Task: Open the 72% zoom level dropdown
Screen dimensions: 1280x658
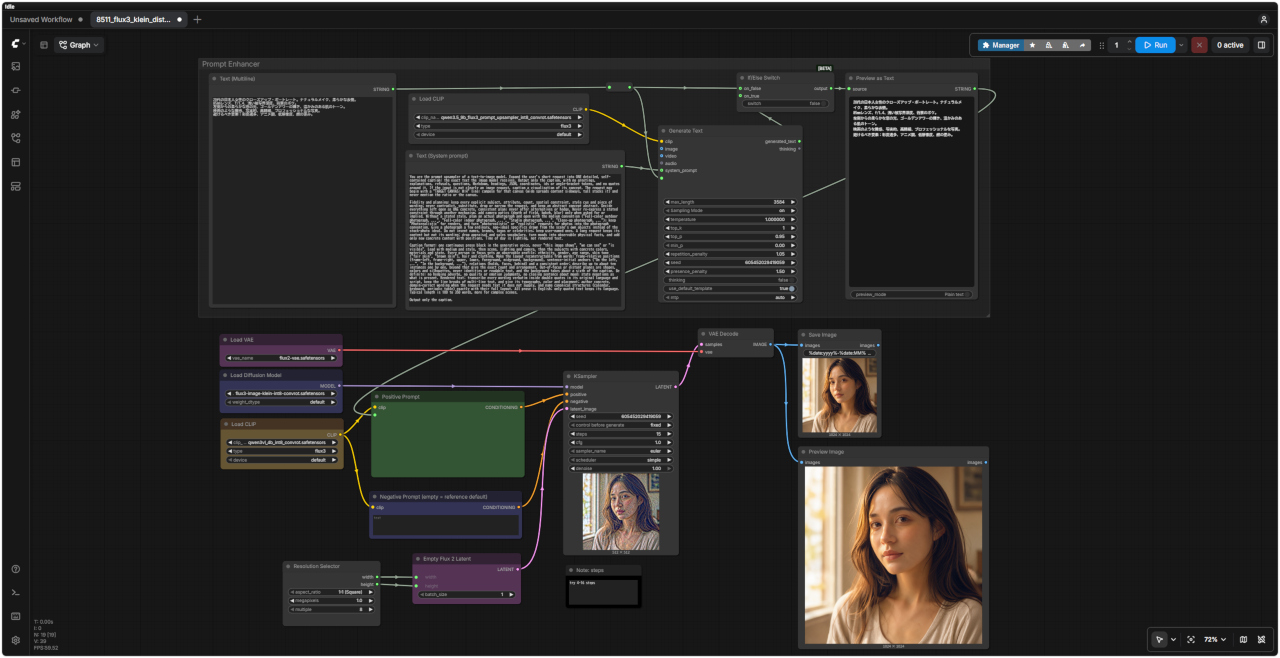Action: [x=1215, y=639]
